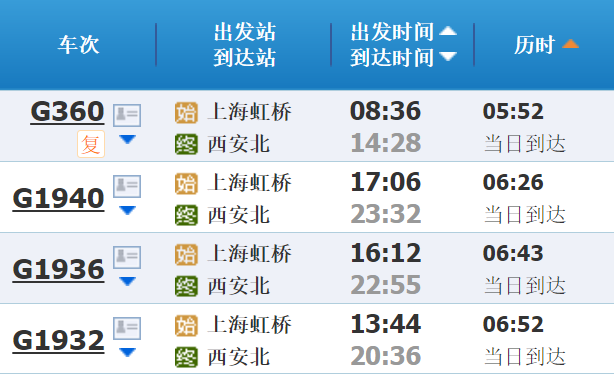Click 西安北 station in G1932 row

[238, 357]
